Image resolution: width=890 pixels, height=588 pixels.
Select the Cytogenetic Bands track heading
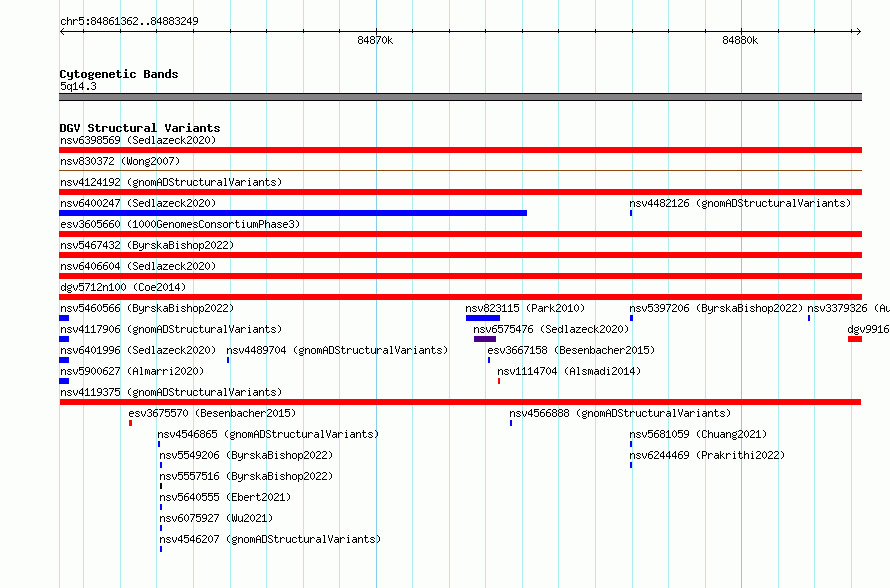click(x=119, y=74)
